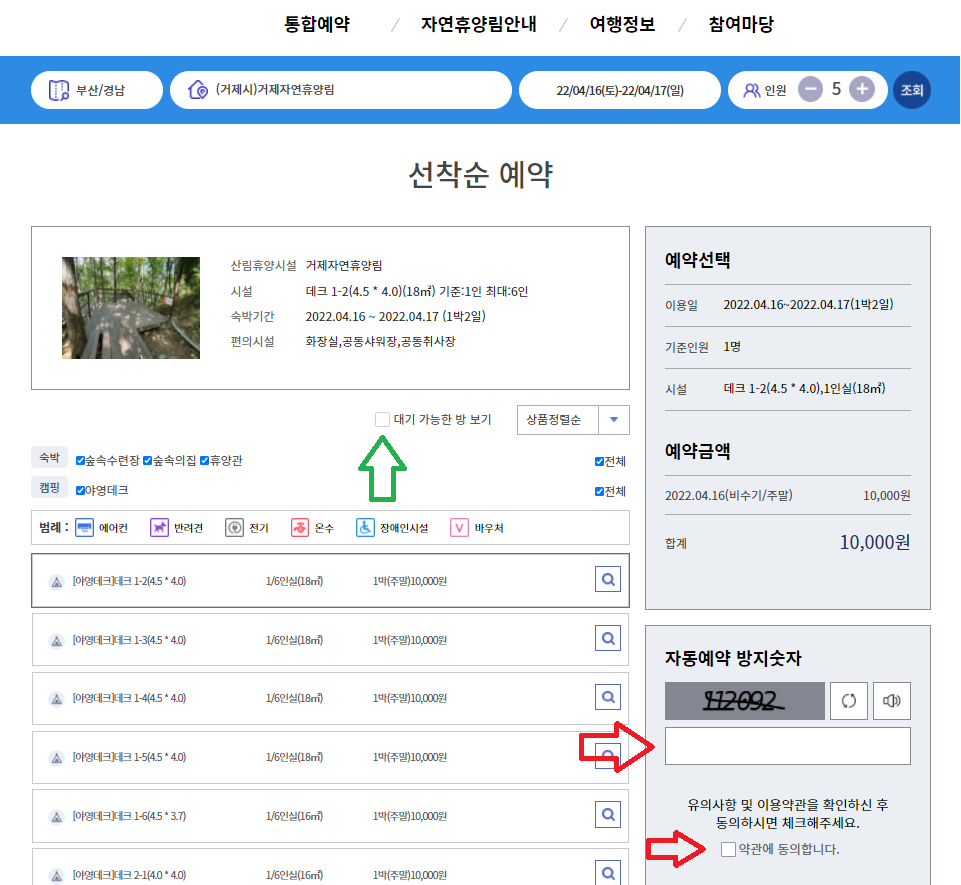This screenshot has height=885, width=961.
Task: Open the 자연휴양림안내 menu
Action: click(479, 24)
